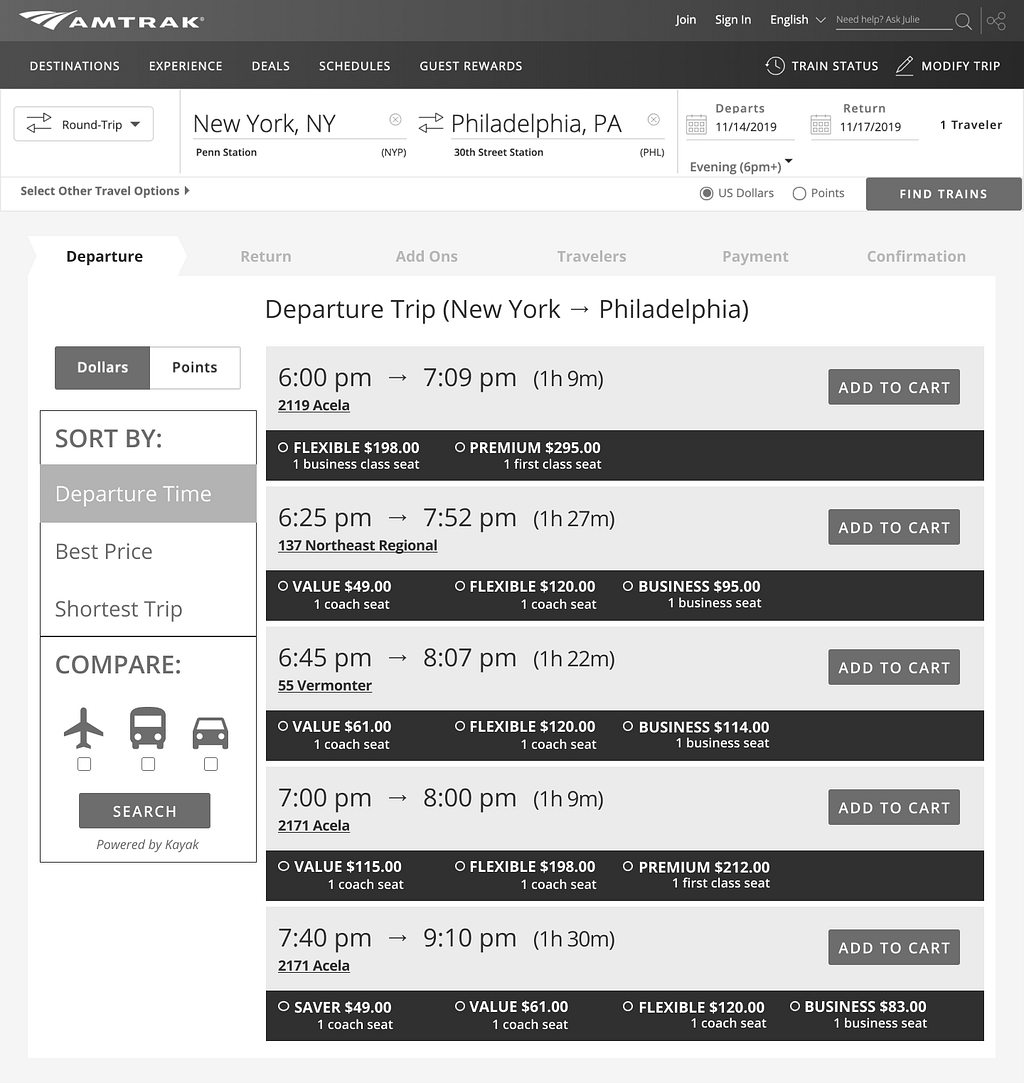The height and width of the screenshot is (1083, 1024).
Task: Open the Destinations menu
Action: 75,66
